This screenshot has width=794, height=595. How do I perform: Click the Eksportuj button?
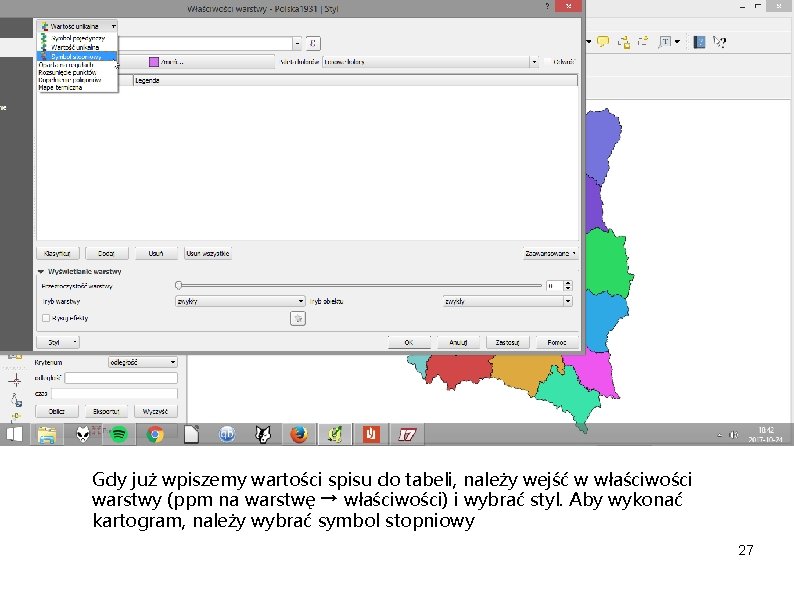106,411
